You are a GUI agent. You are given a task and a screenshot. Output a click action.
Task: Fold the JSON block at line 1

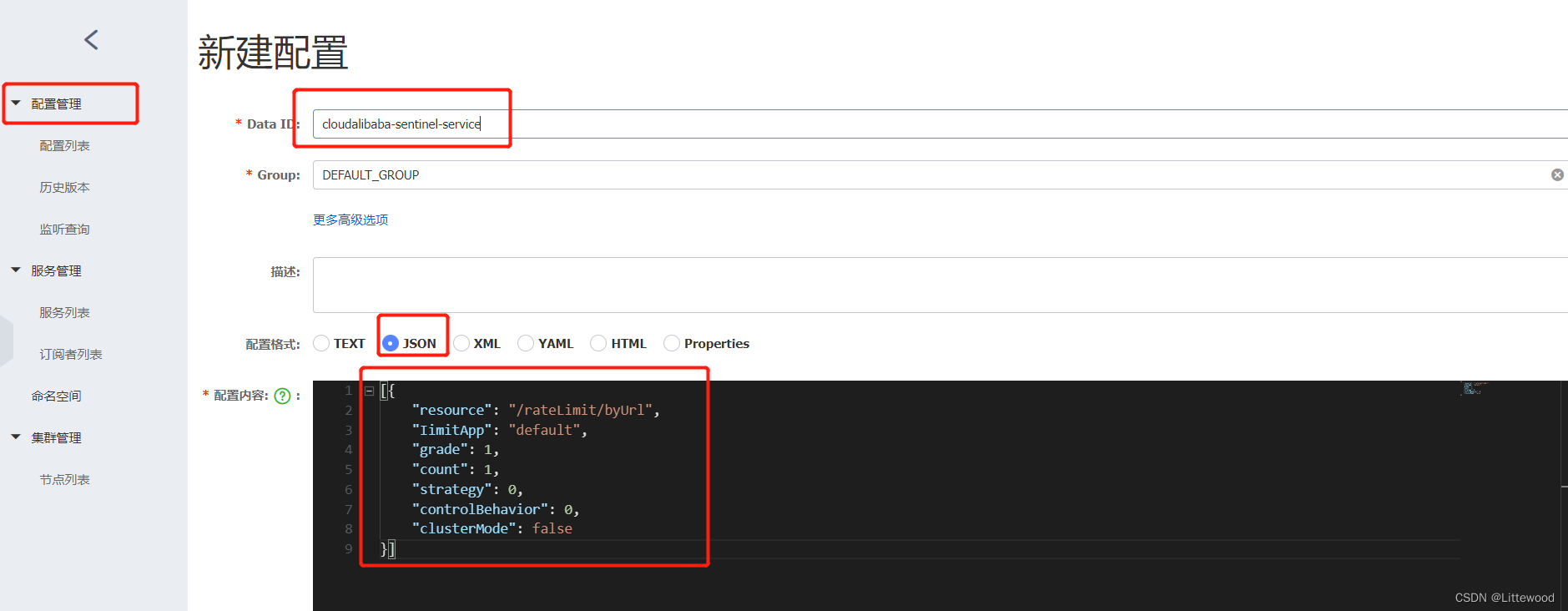click(369, 391)
